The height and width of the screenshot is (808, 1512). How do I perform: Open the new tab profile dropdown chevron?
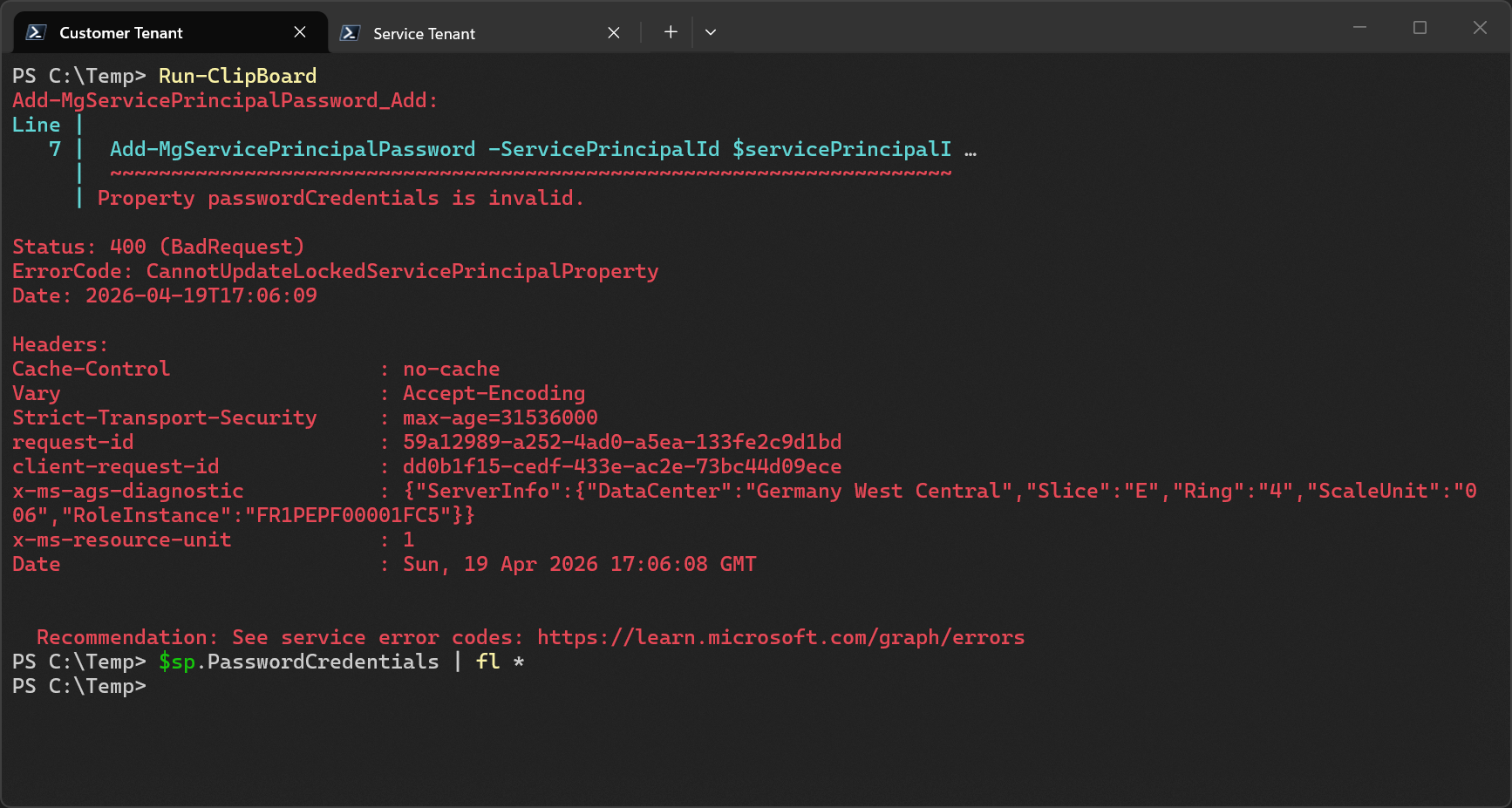710,31
